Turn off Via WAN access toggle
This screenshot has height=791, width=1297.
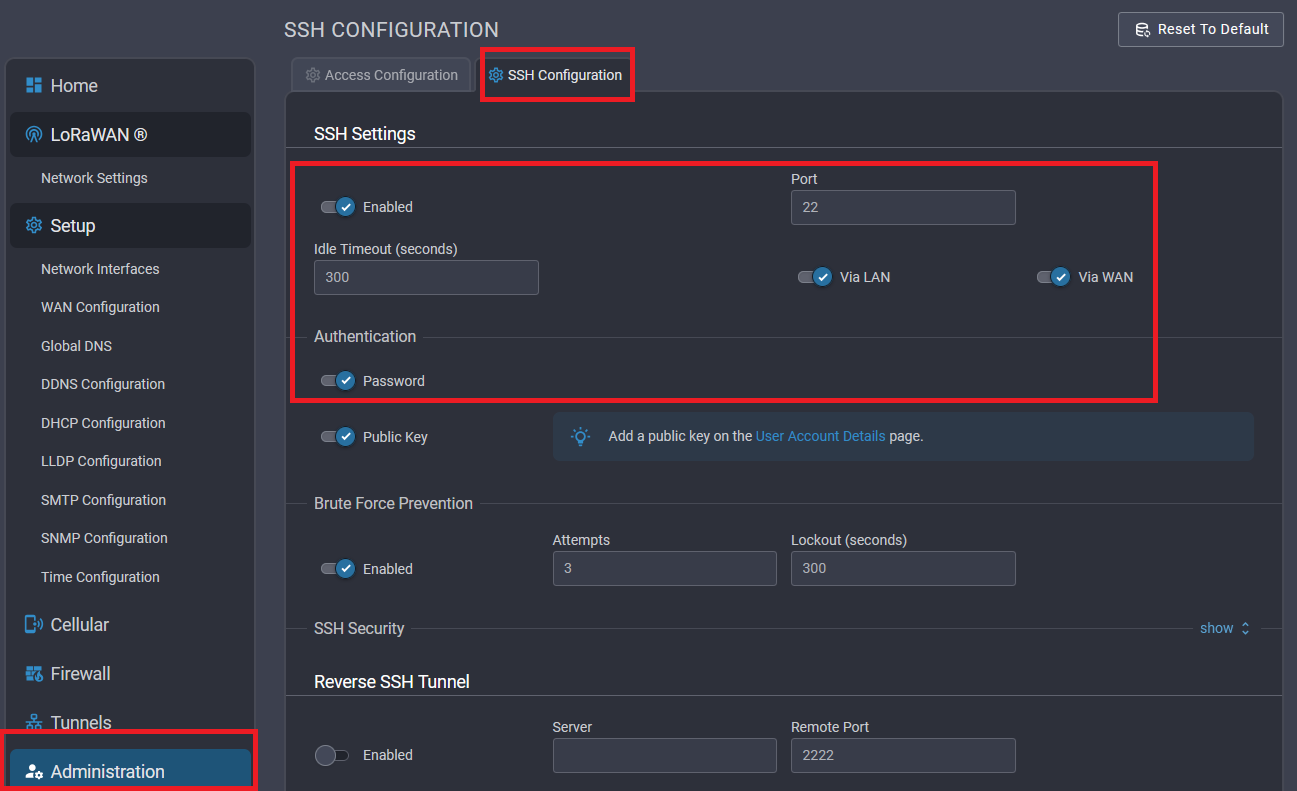click(x=1053, y=277)
